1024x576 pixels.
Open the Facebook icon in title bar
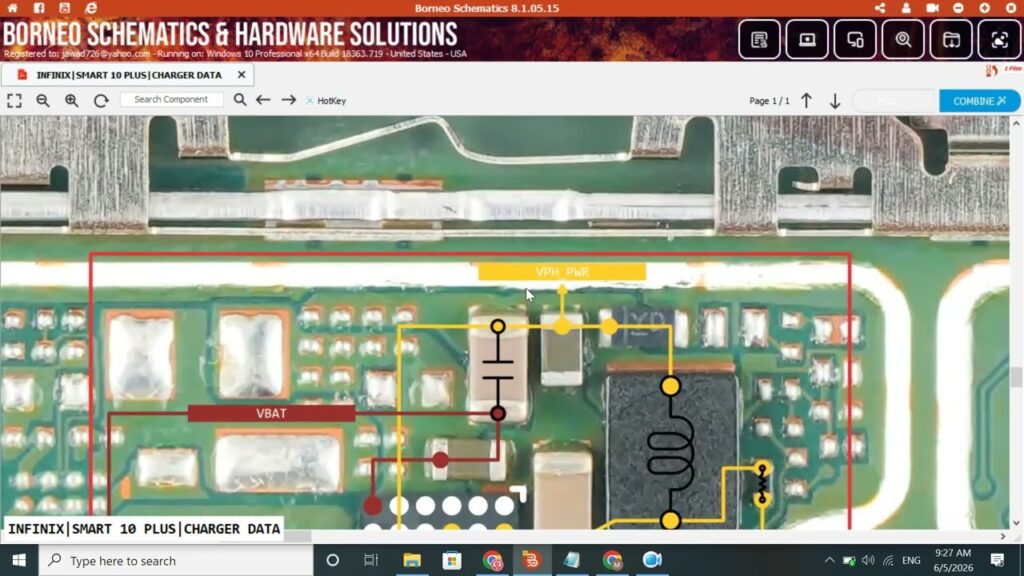pos(39,8)
